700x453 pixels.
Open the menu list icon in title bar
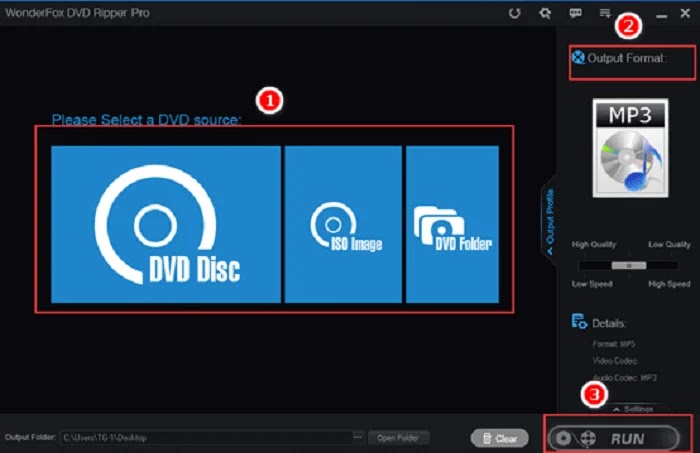coord(605,13)
